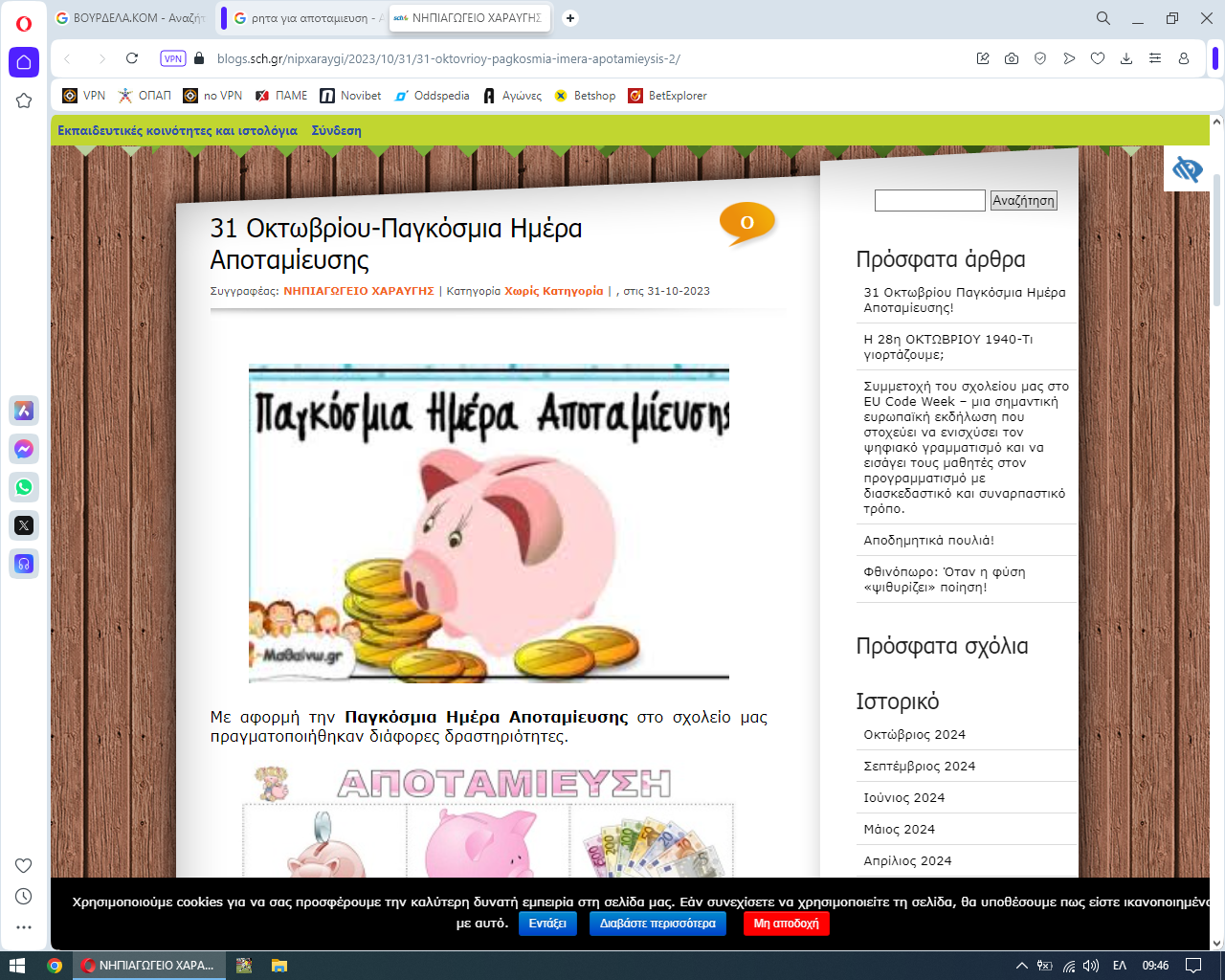The image size is (1225, 980).
Task: Toggle the accessibility eye icon
Action: 1187,169
